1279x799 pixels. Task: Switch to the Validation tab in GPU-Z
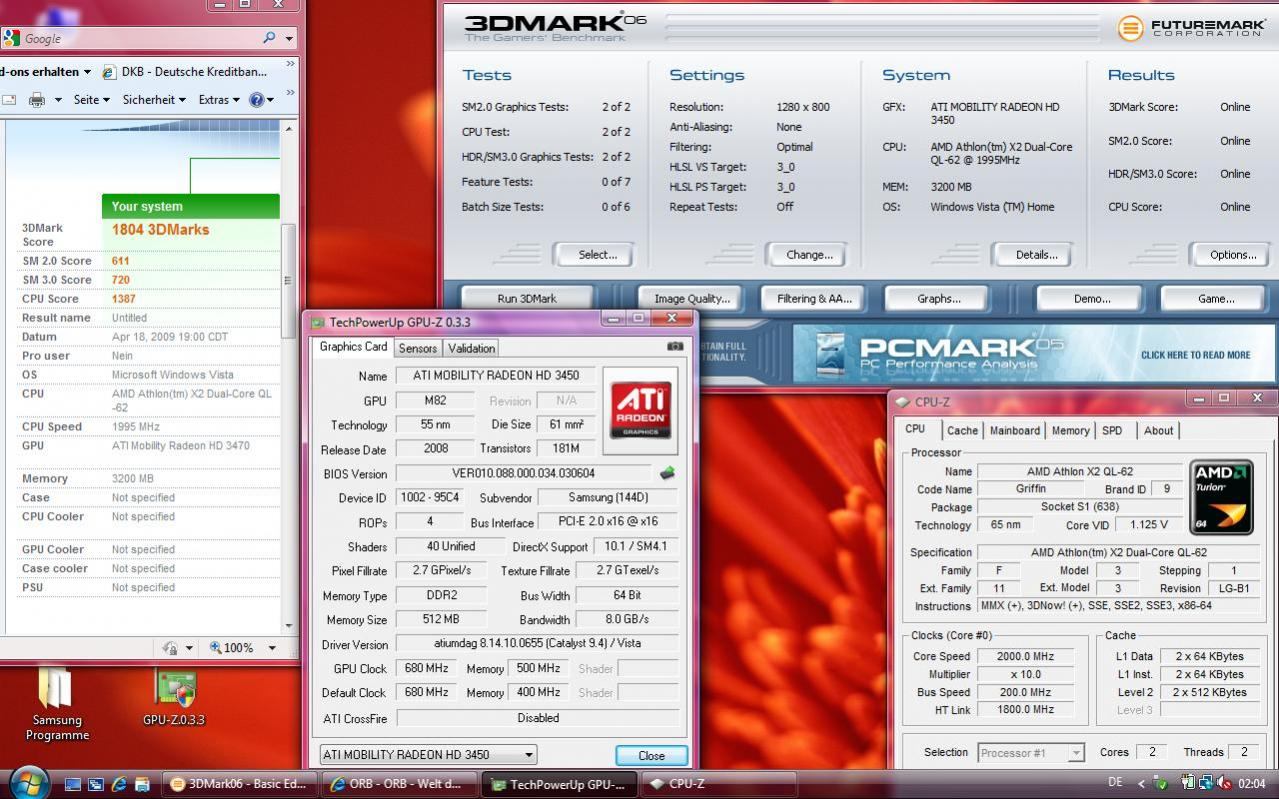coord(471,348)
